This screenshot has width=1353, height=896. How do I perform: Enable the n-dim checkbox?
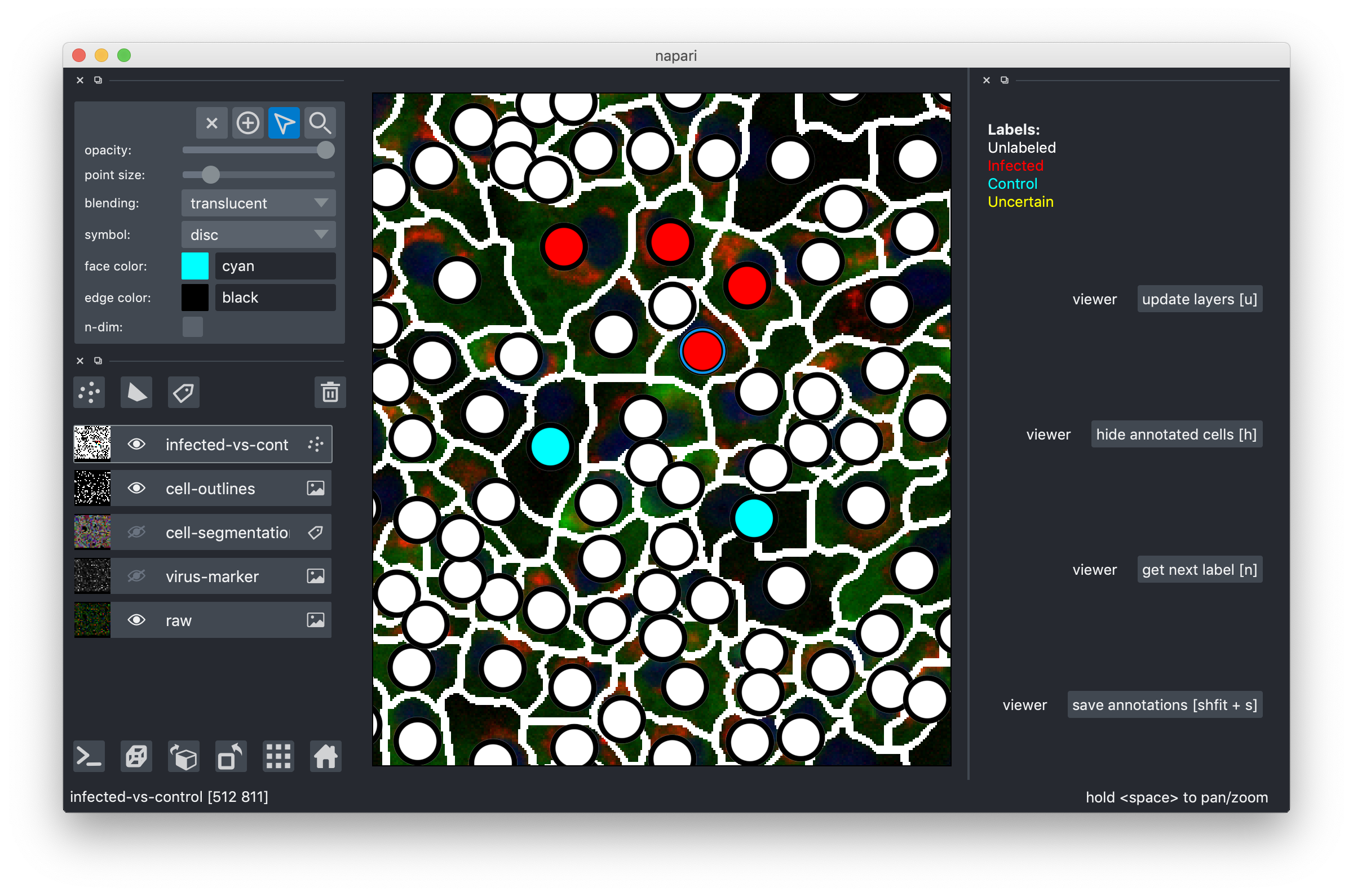pos(193,327)
